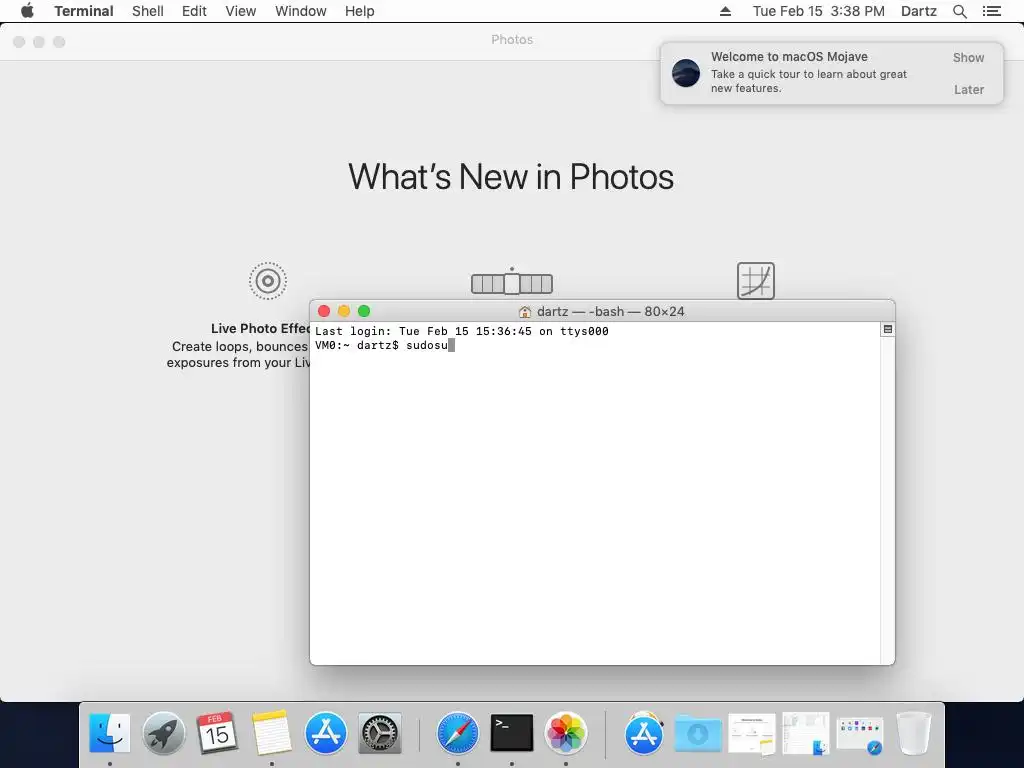
Task: Open System Preferences gear in Dock
Action: (380, 733)
